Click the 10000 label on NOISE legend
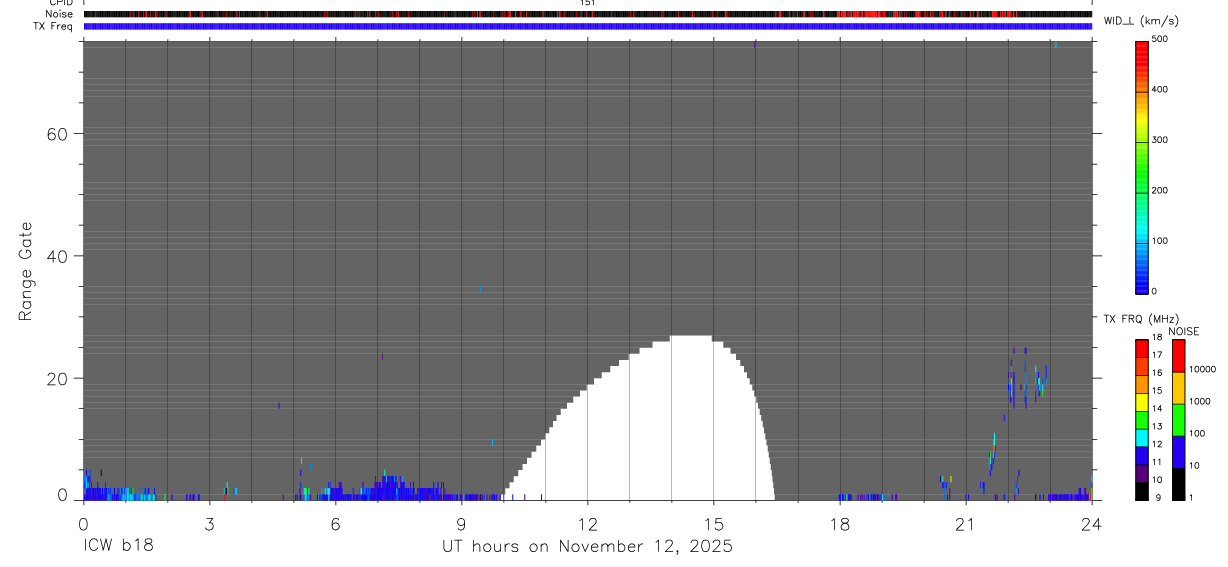This screenshot has height=567, width=1228. coord(1201,370)
